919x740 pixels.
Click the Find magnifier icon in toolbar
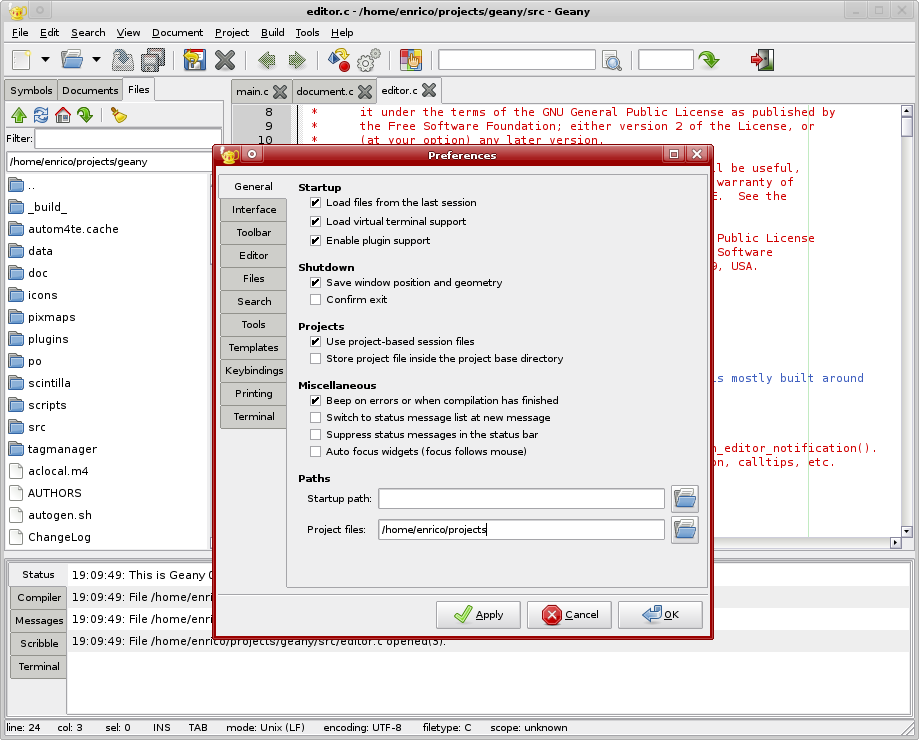point(612,60)
